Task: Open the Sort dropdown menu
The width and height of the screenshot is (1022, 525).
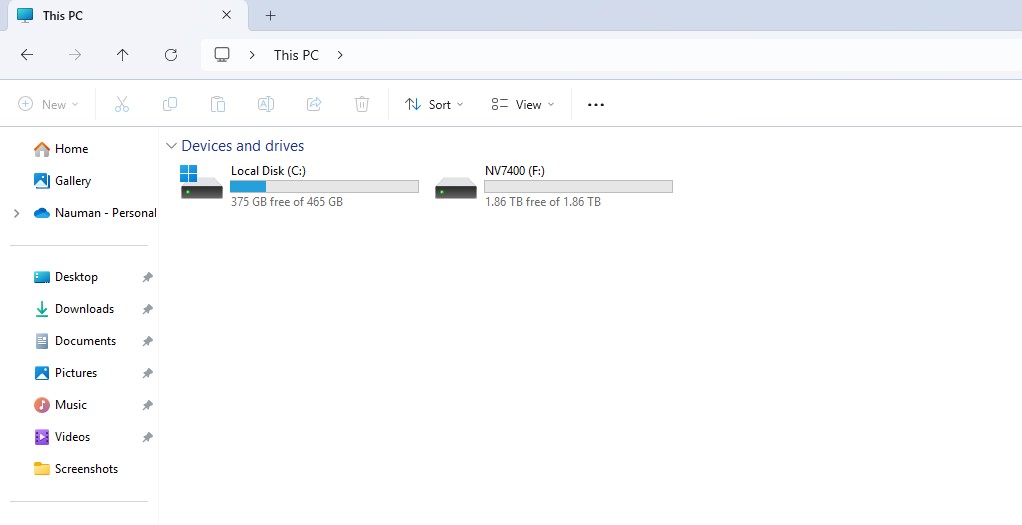Action: (x=434, y=104)
